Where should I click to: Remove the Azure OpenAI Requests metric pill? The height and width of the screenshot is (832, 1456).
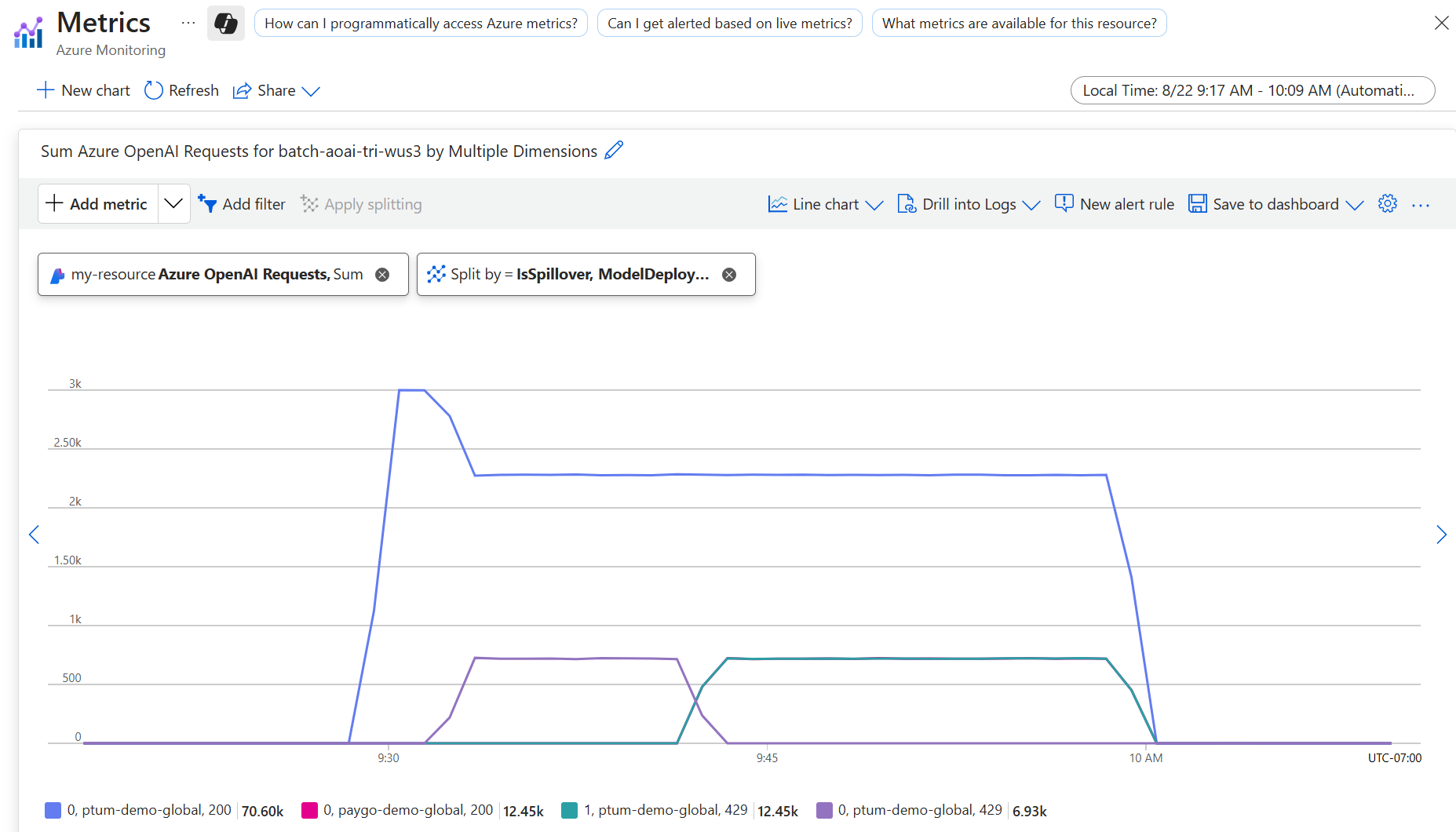coord(382,274)
